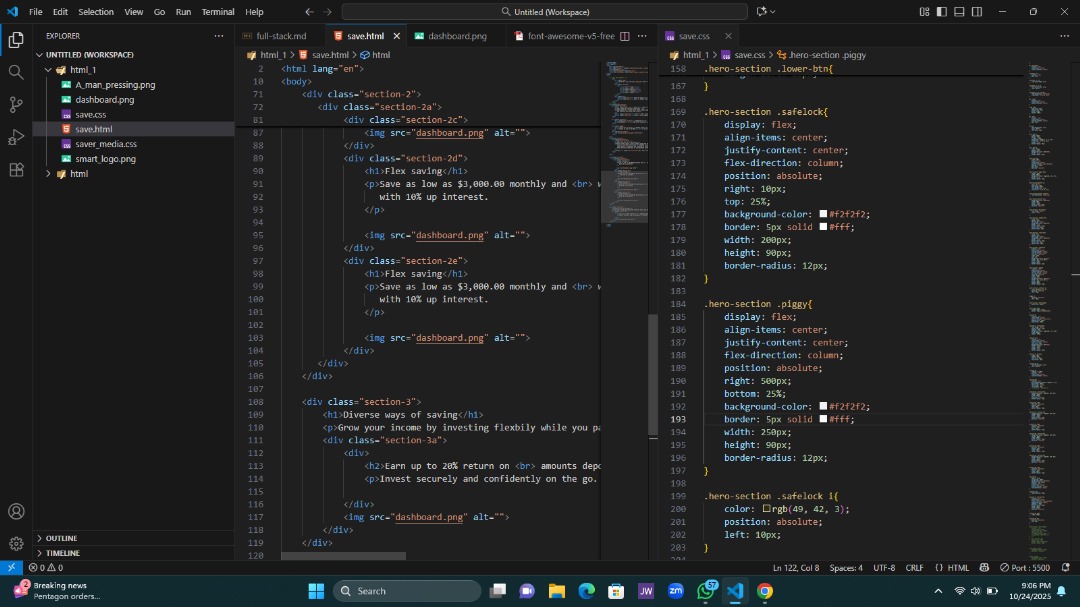Collapse the UNTITLED (WORKSPACE) section
The width and height of the screenshot is (1080, 607).
click(x=39, y=54)
